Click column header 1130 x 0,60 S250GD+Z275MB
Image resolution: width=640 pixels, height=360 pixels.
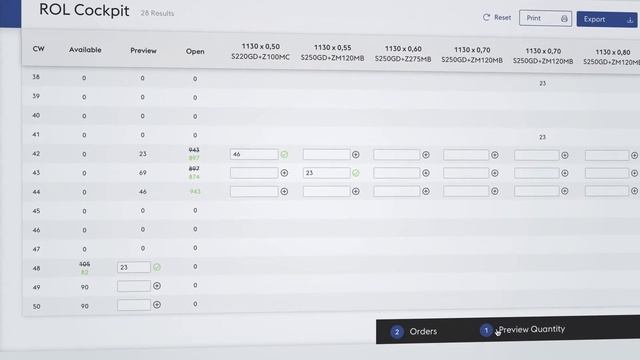(x=403, y=54)
